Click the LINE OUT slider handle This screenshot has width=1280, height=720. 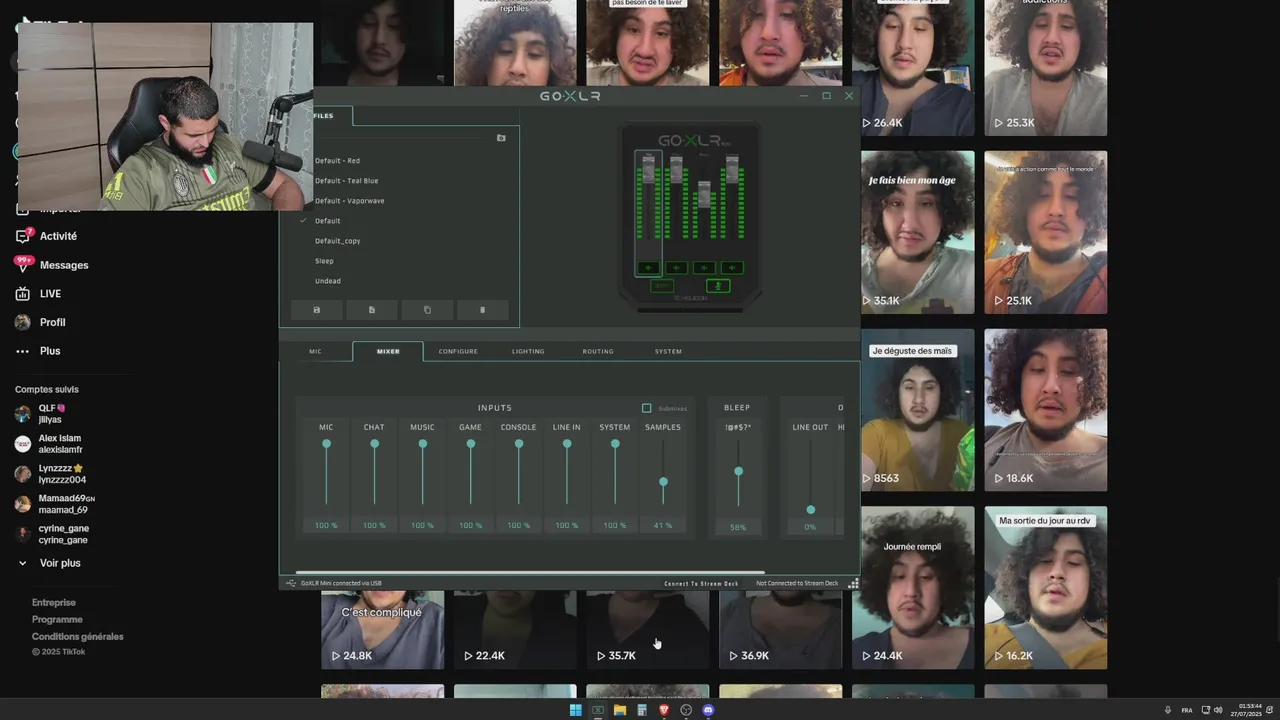tap(810, 510)
